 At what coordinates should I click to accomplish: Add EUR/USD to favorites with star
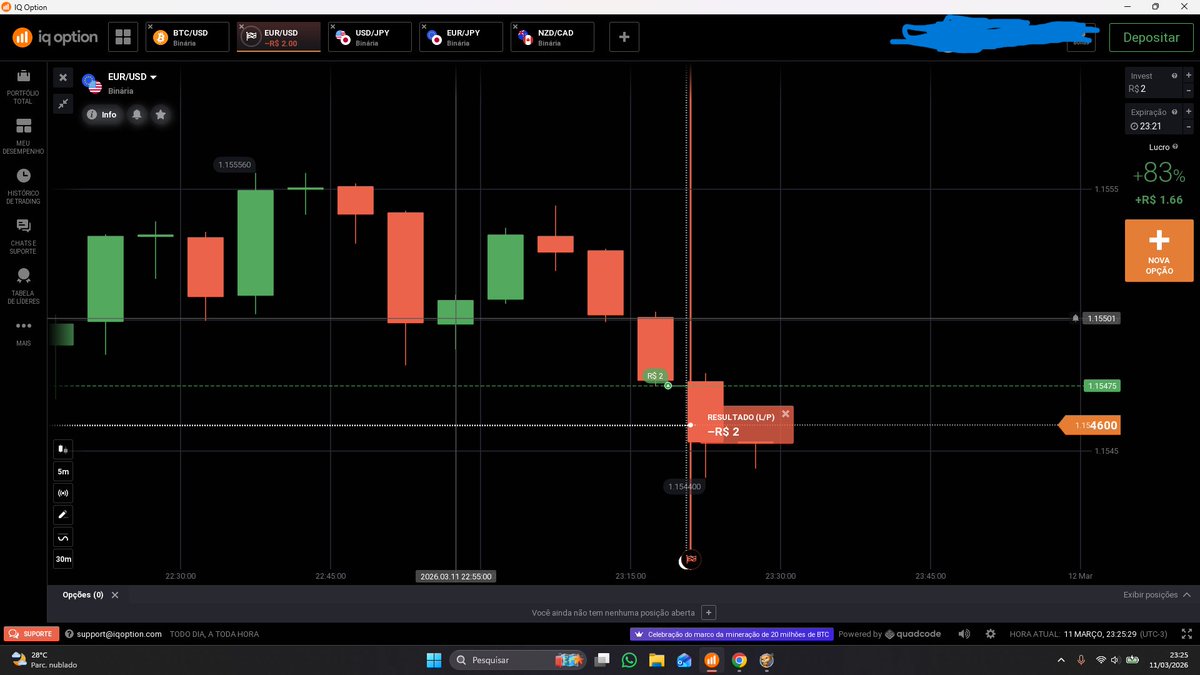point(160,114)
